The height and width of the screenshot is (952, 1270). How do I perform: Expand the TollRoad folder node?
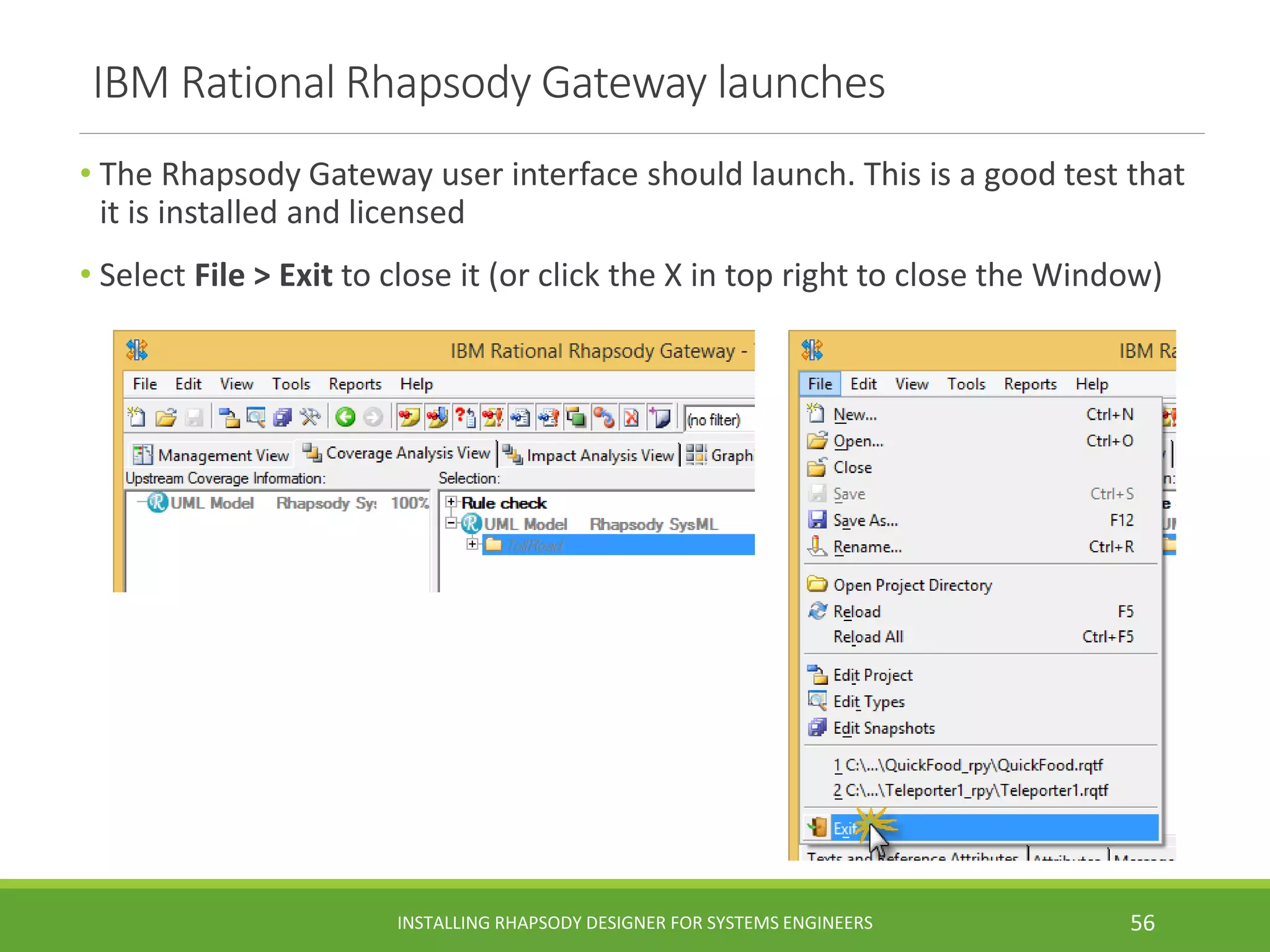473,544
